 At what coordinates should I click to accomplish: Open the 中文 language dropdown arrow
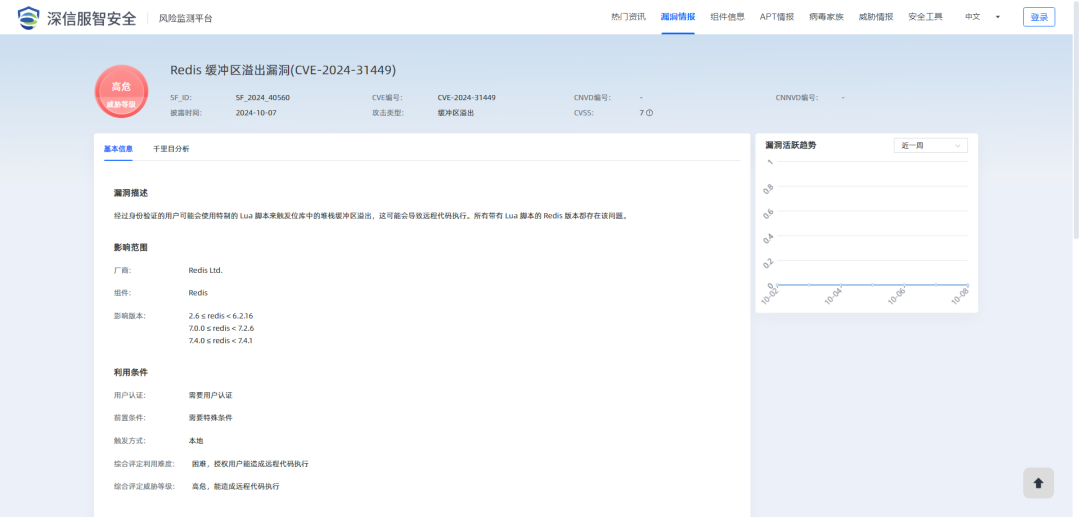point(997,17)
